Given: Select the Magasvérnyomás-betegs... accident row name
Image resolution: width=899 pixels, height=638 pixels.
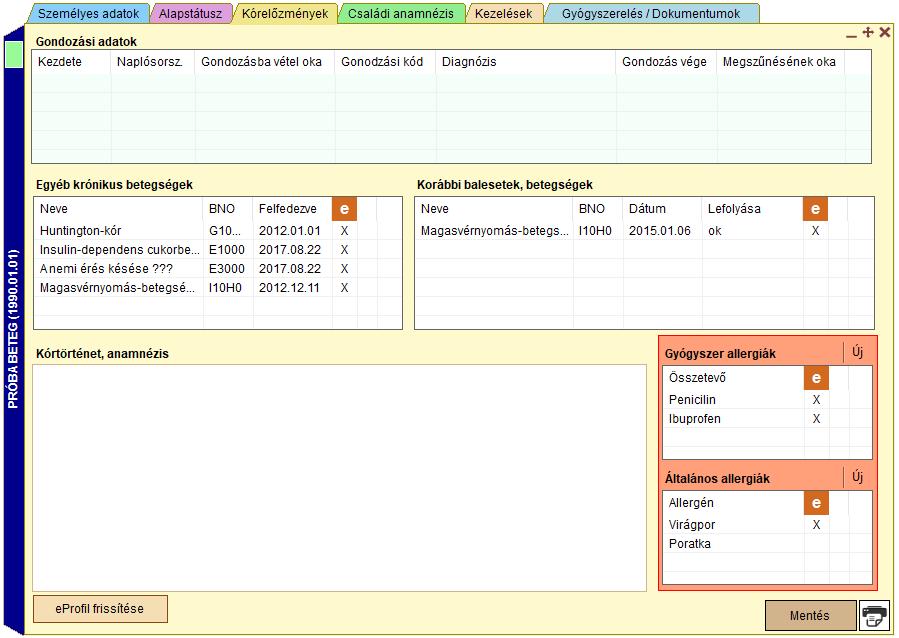Looking at the screenshot, I should [x=494, y=230].
